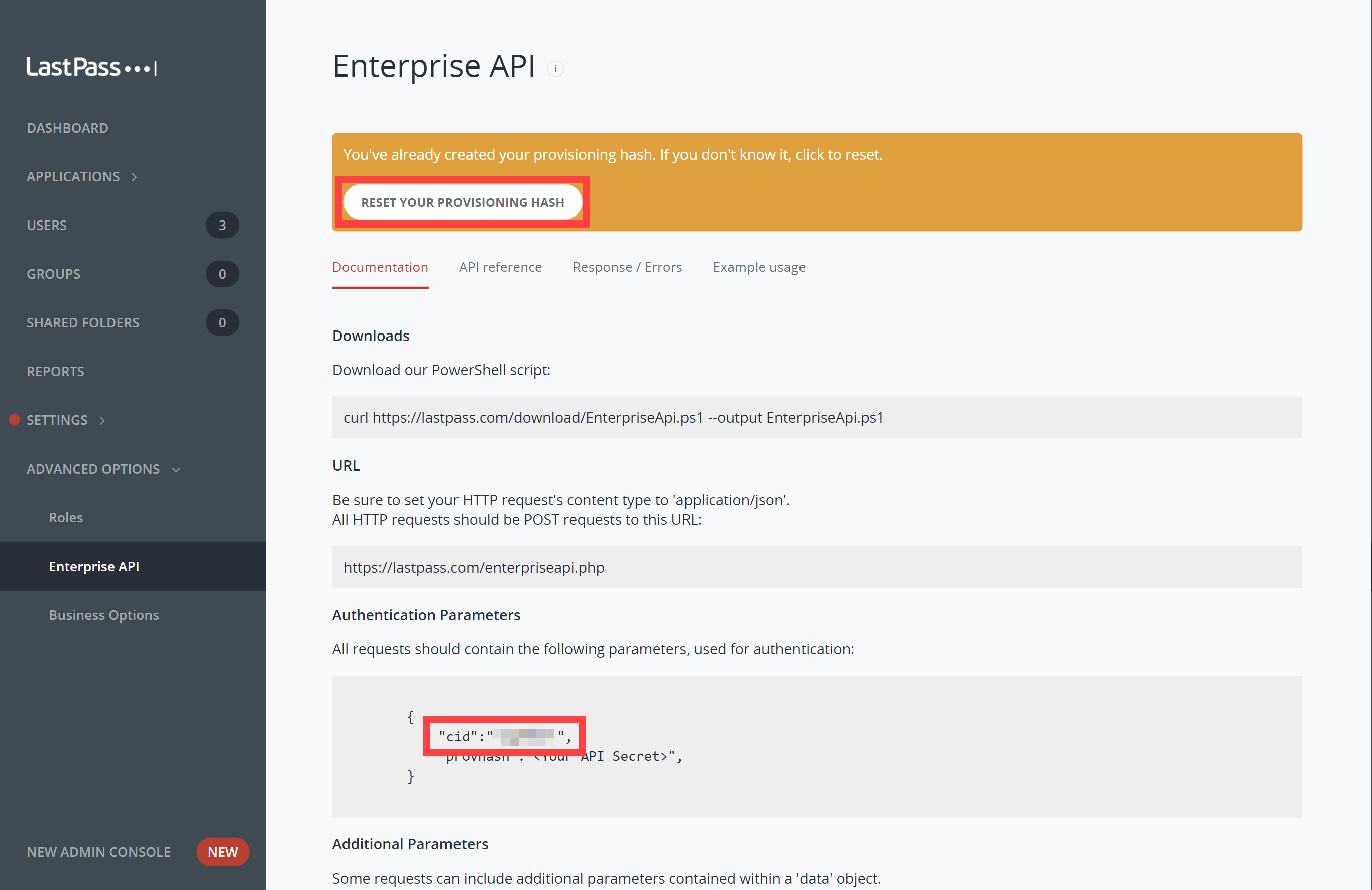Viewport: 1372px width, 890px height.
Task: Open the Dashboard section
Action: [67, 128]
